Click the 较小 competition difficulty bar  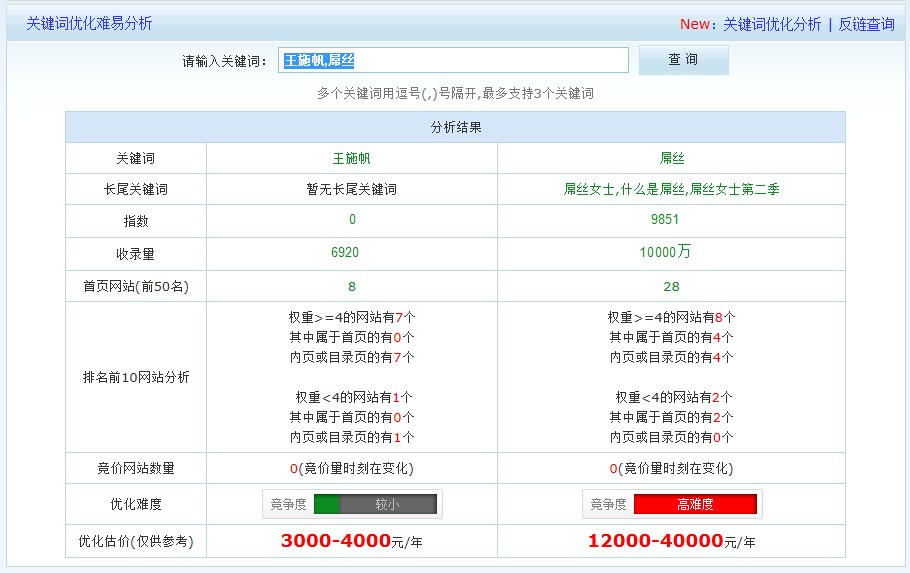click(375, 504)
